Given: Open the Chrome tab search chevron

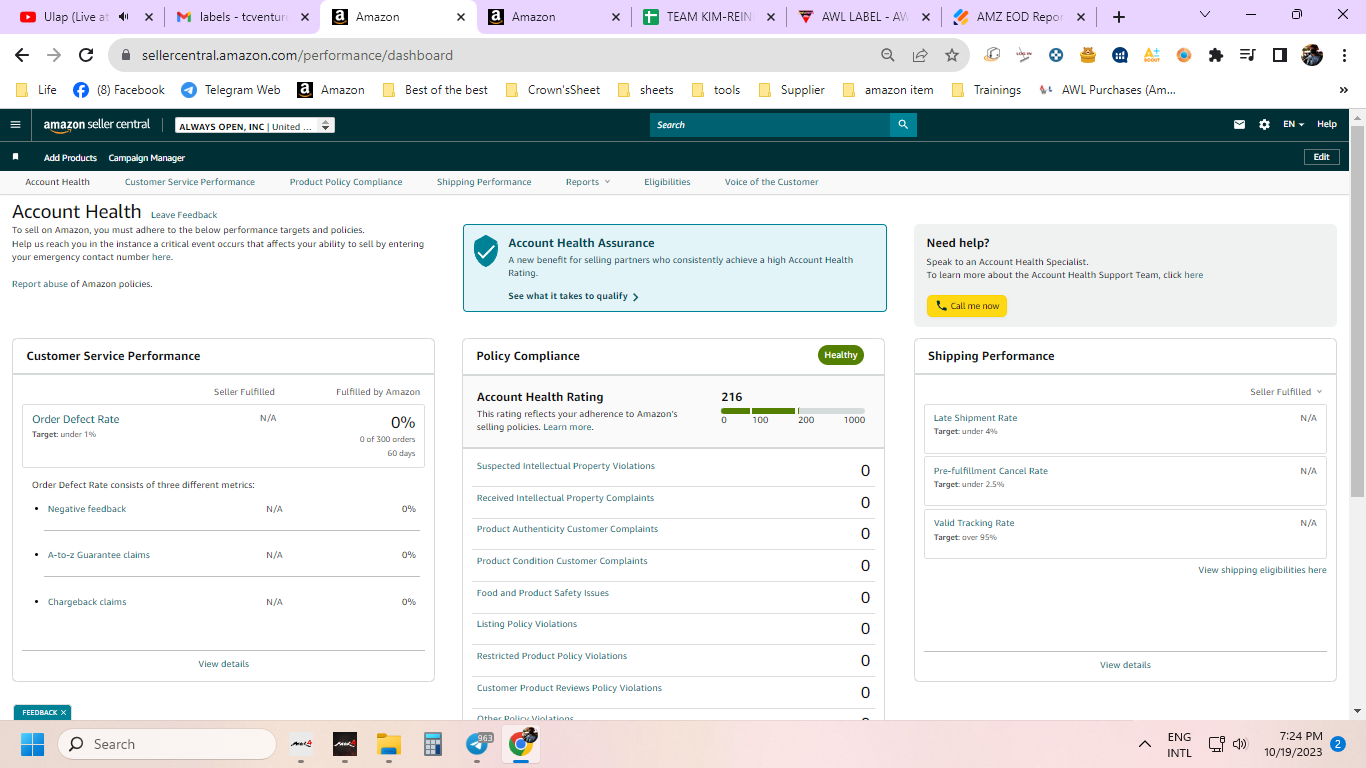Looking at the screenshot, I should [1204, 15].
